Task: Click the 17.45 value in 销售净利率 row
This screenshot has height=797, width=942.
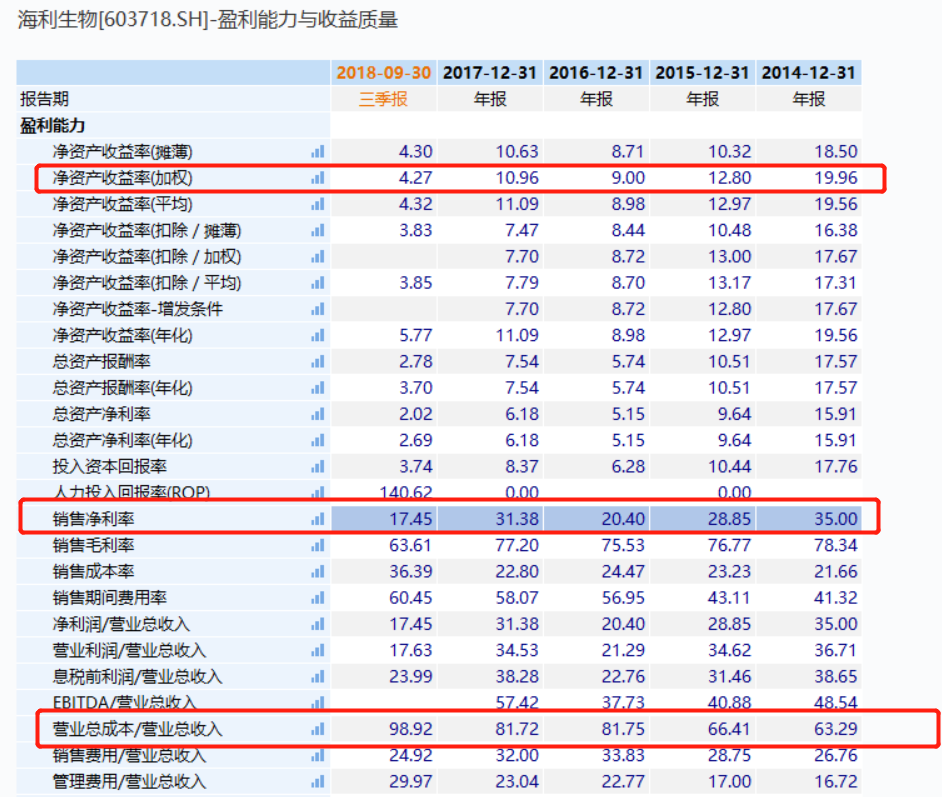Action: (411, 519)
